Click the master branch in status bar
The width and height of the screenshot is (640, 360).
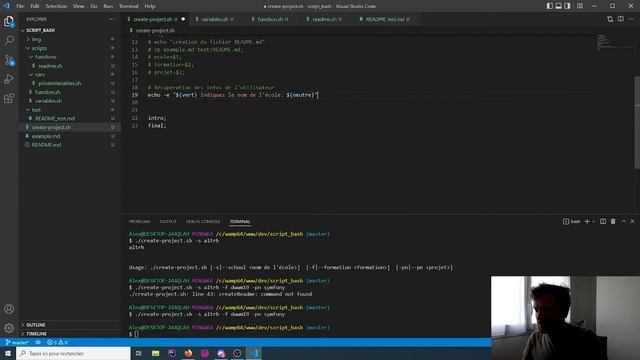coord(17,342)
